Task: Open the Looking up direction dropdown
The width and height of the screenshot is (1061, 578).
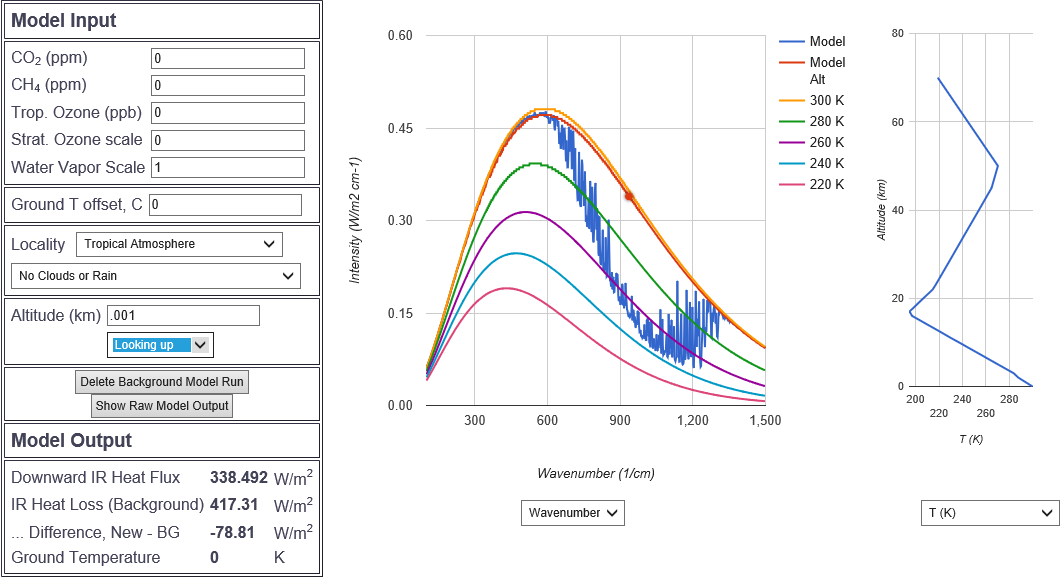Action: (160, 345)
